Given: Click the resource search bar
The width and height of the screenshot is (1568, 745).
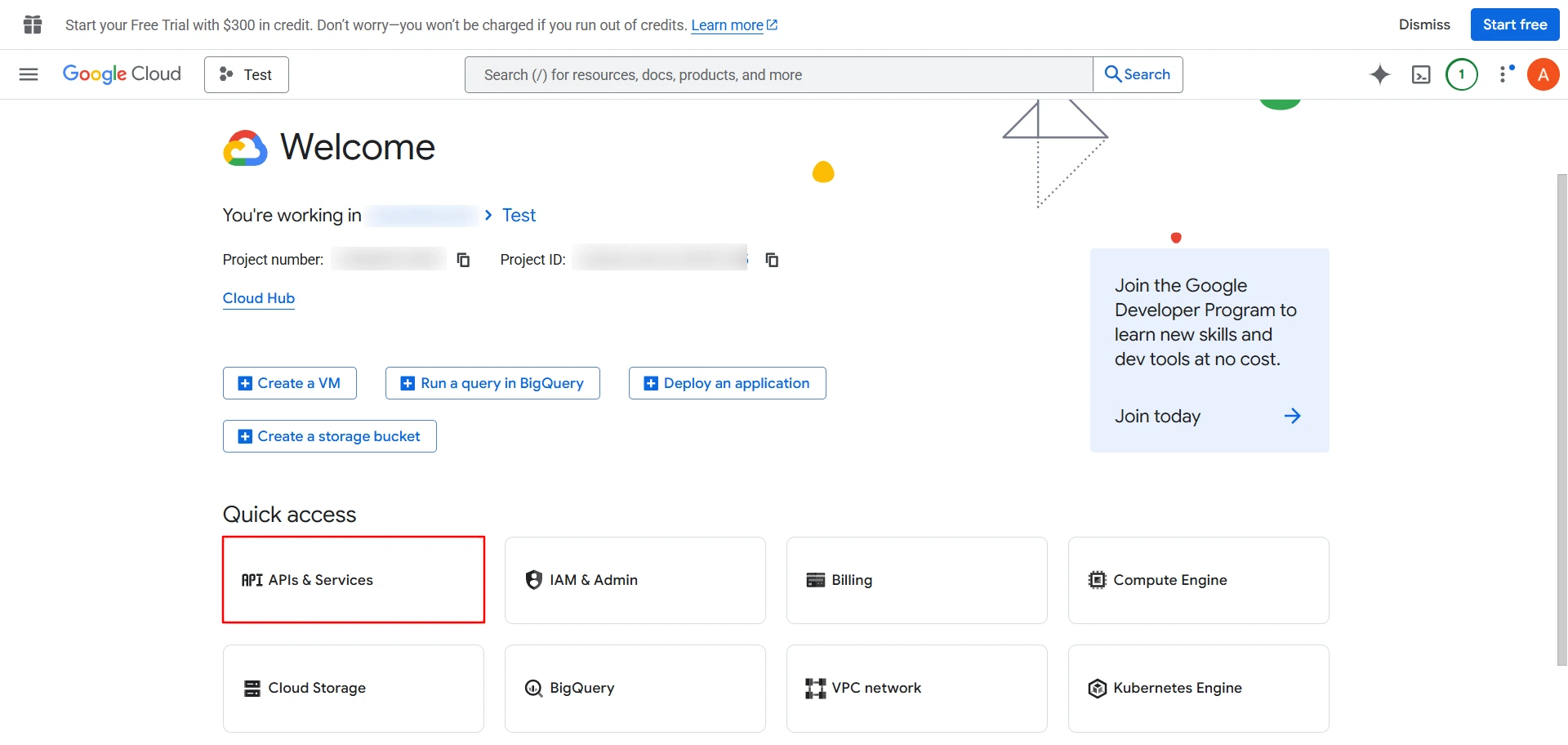Looking at the screenshot, I should coord(776,74).
